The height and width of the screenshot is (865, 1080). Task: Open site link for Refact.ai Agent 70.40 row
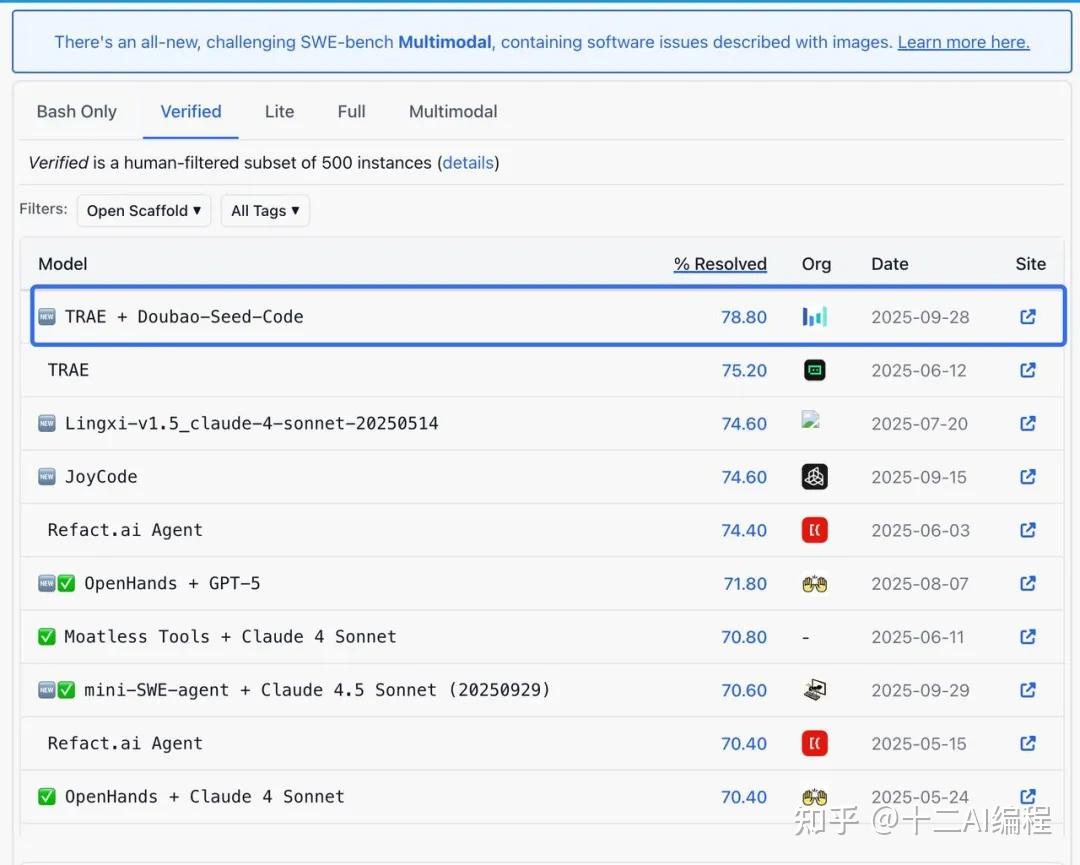coord(1028,744)
